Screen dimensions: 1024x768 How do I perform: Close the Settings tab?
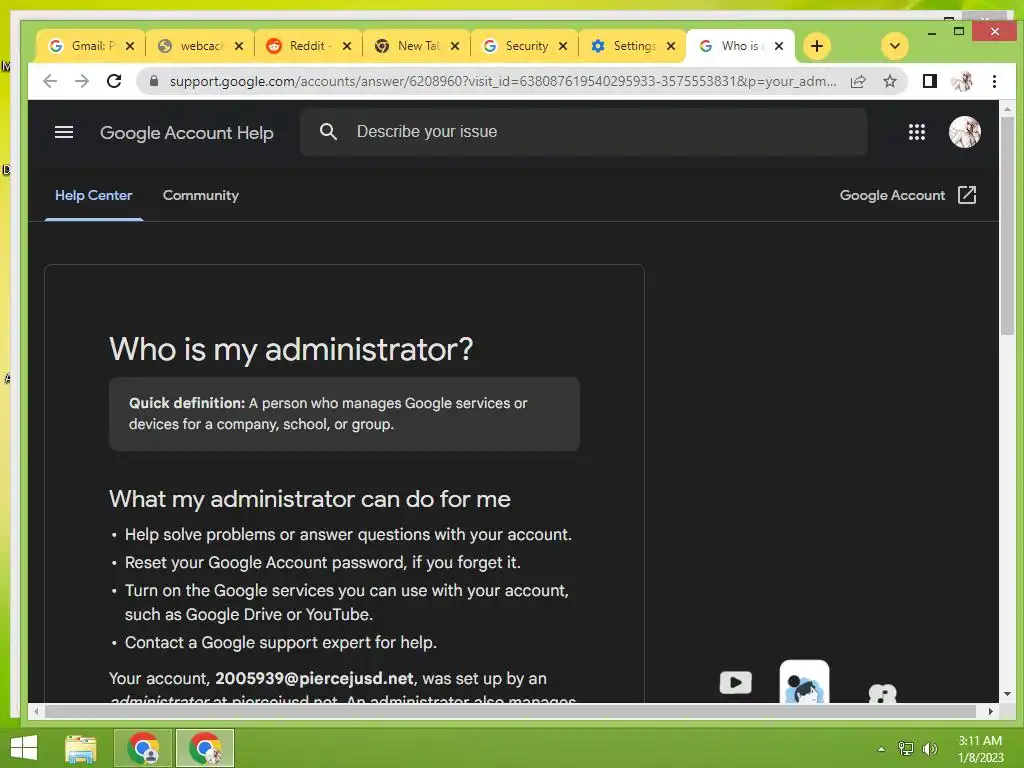pos(671,46)
